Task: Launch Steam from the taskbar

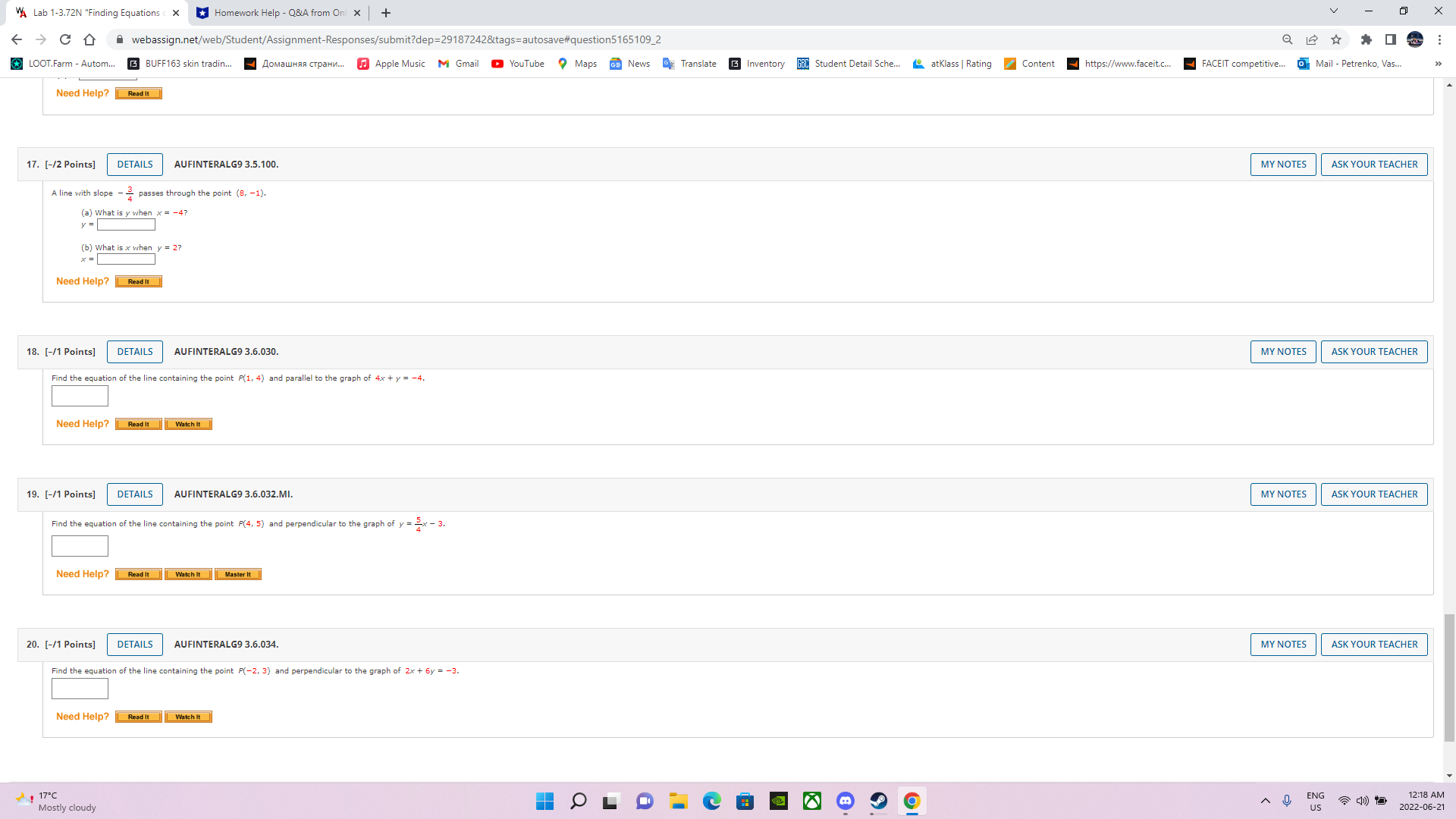Action: pyautogui.click(x=878, y=801)
